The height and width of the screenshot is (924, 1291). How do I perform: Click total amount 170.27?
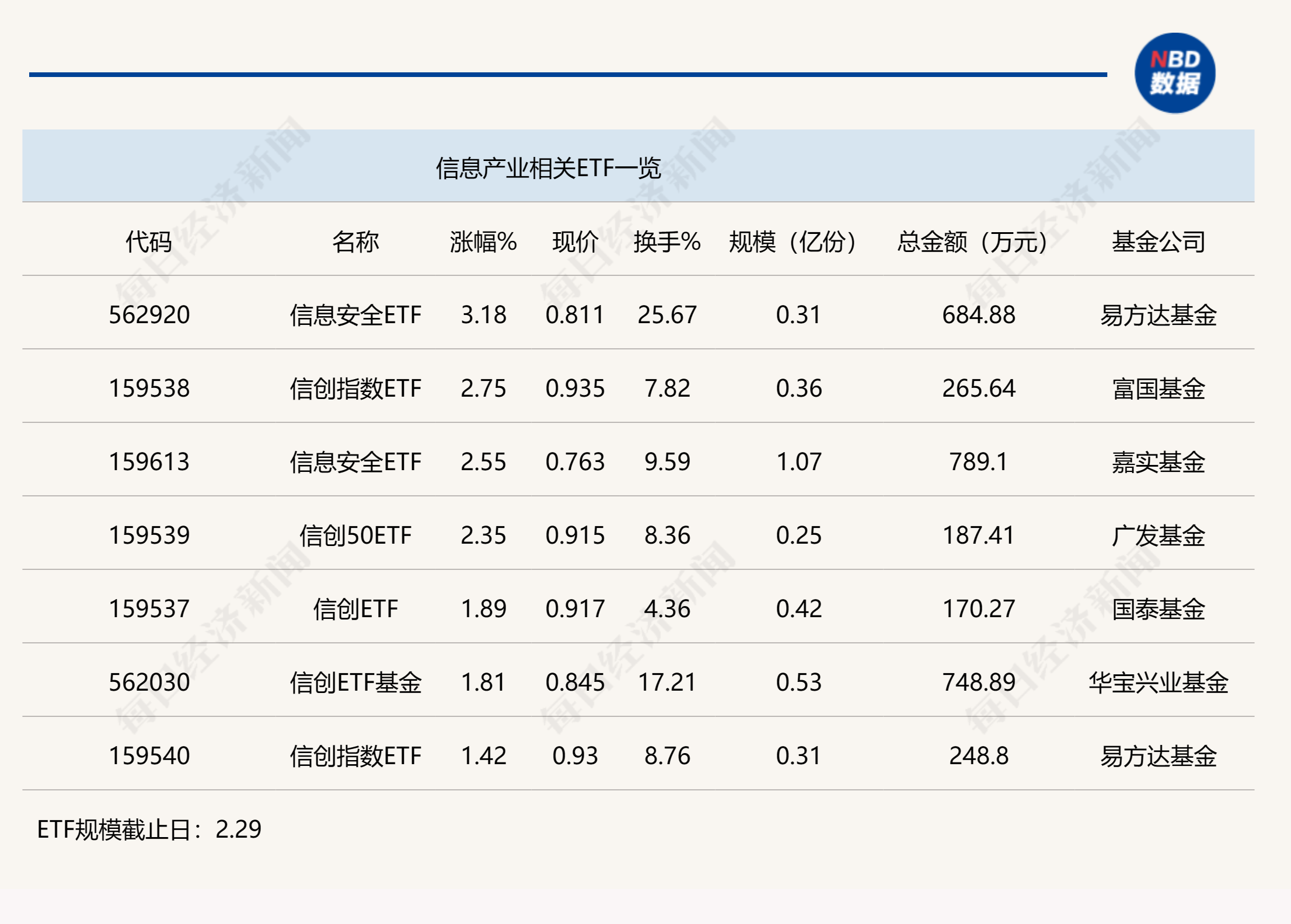(979, 609)
